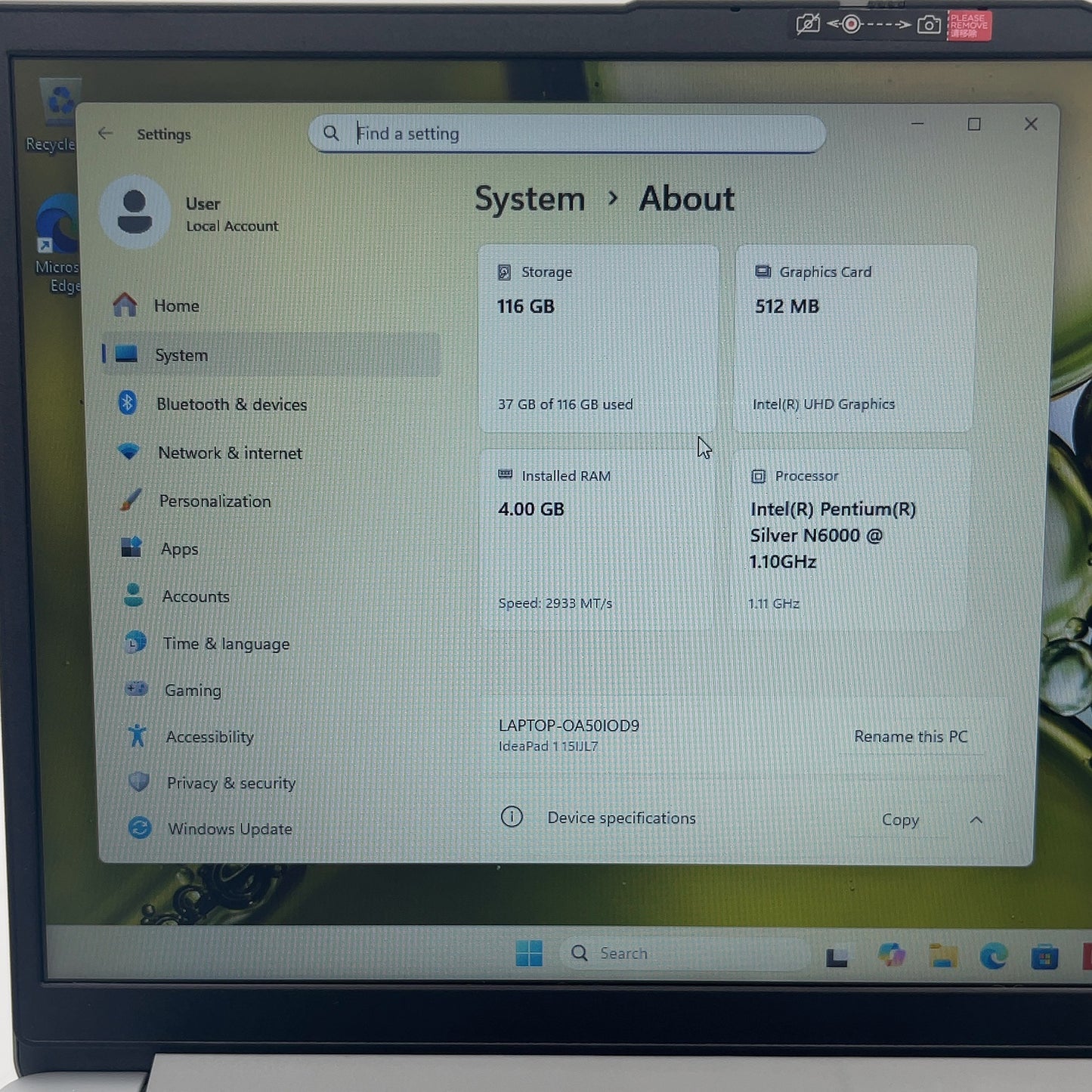This screenshot has width=1092, height=1092.
Task: Click the Speed: 2933 MT/s text
Action: pos(555,603)
